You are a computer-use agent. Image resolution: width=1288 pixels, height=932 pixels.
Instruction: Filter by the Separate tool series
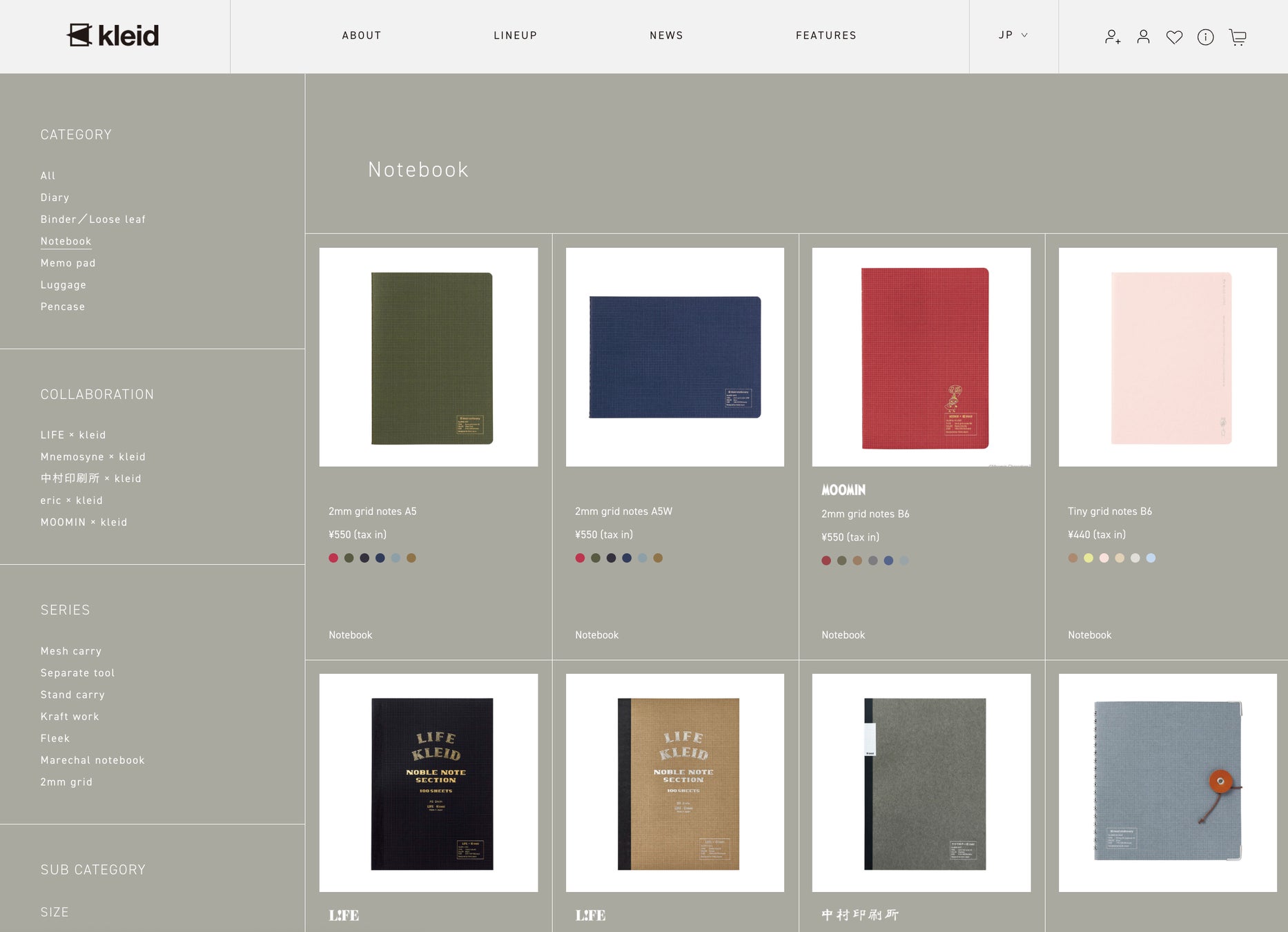[78, 673]
